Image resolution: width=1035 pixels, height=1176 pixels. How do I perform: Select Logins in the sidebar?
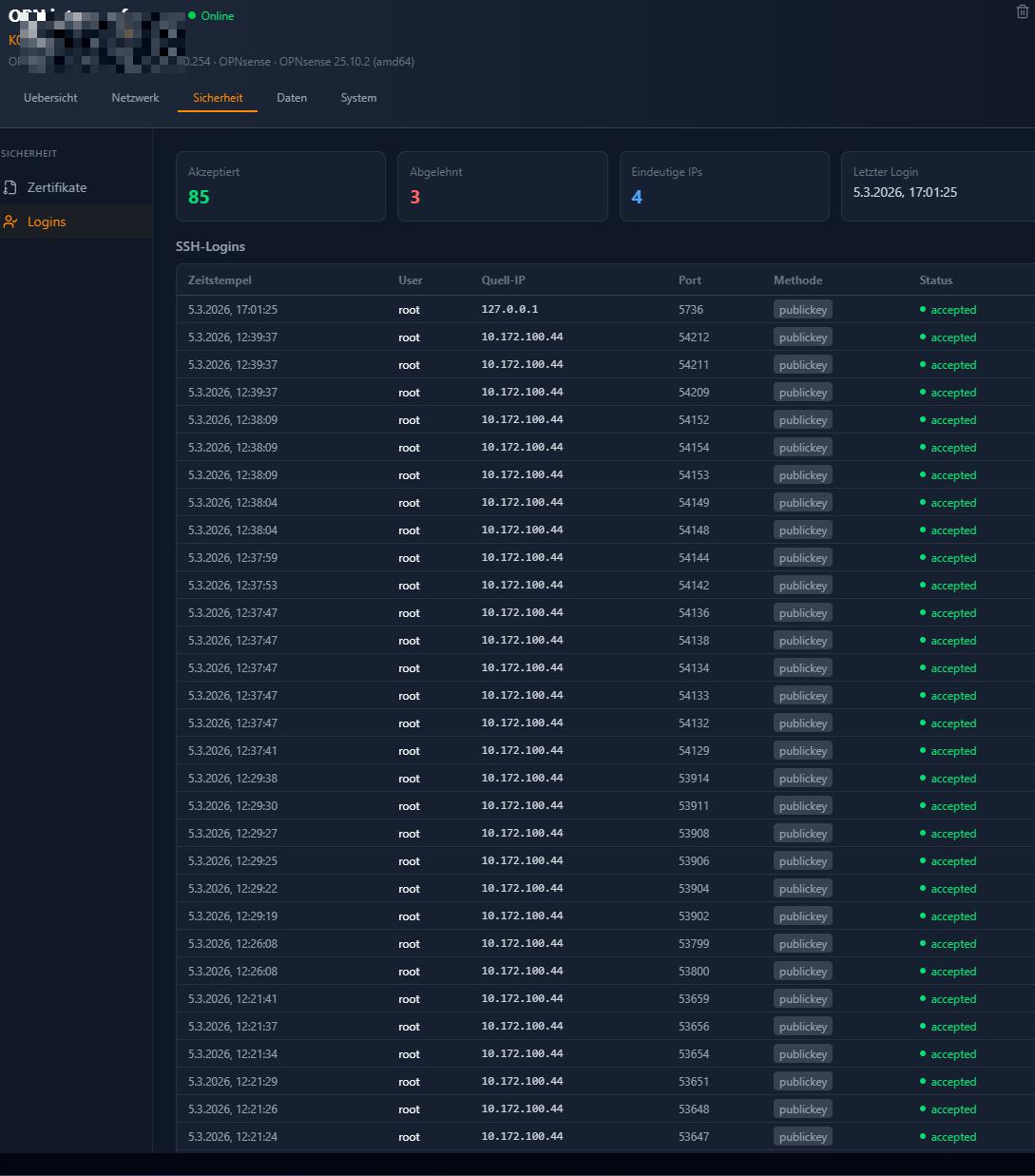[x=76, y=222]
